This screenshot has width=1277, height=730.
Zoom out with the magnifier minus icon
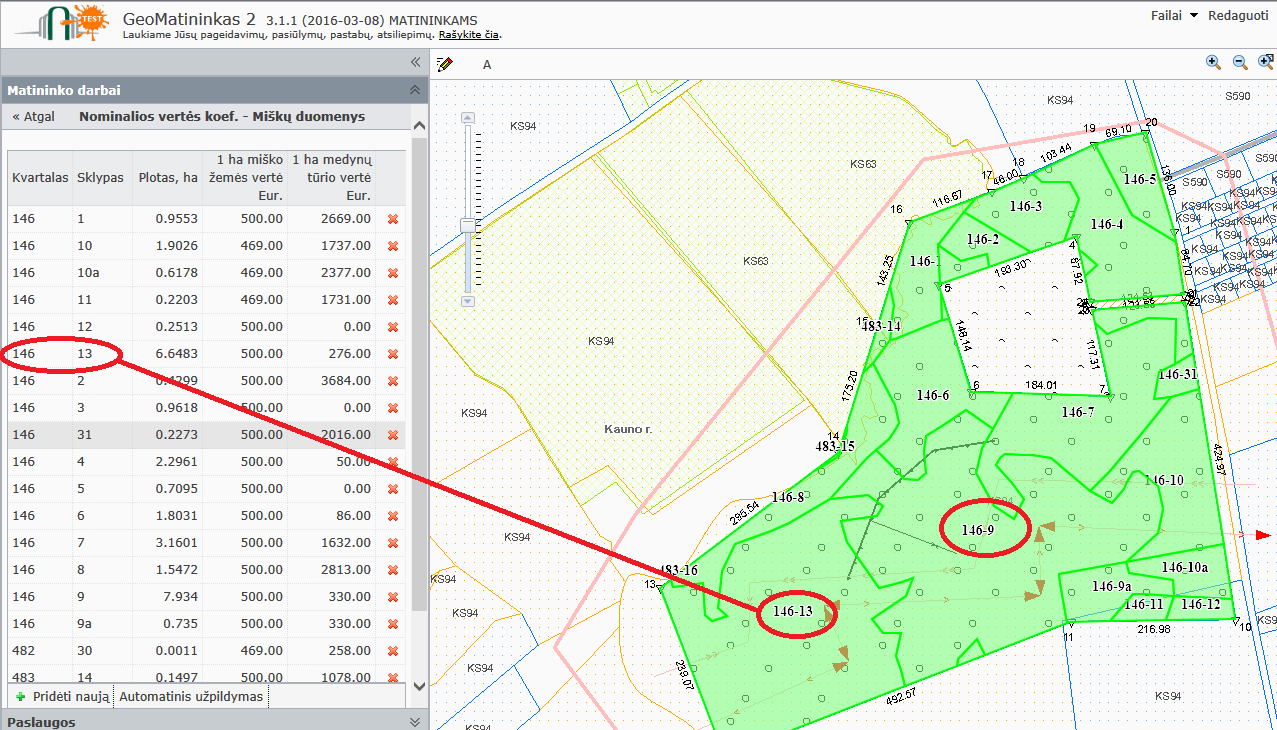tap(1240, 62)
